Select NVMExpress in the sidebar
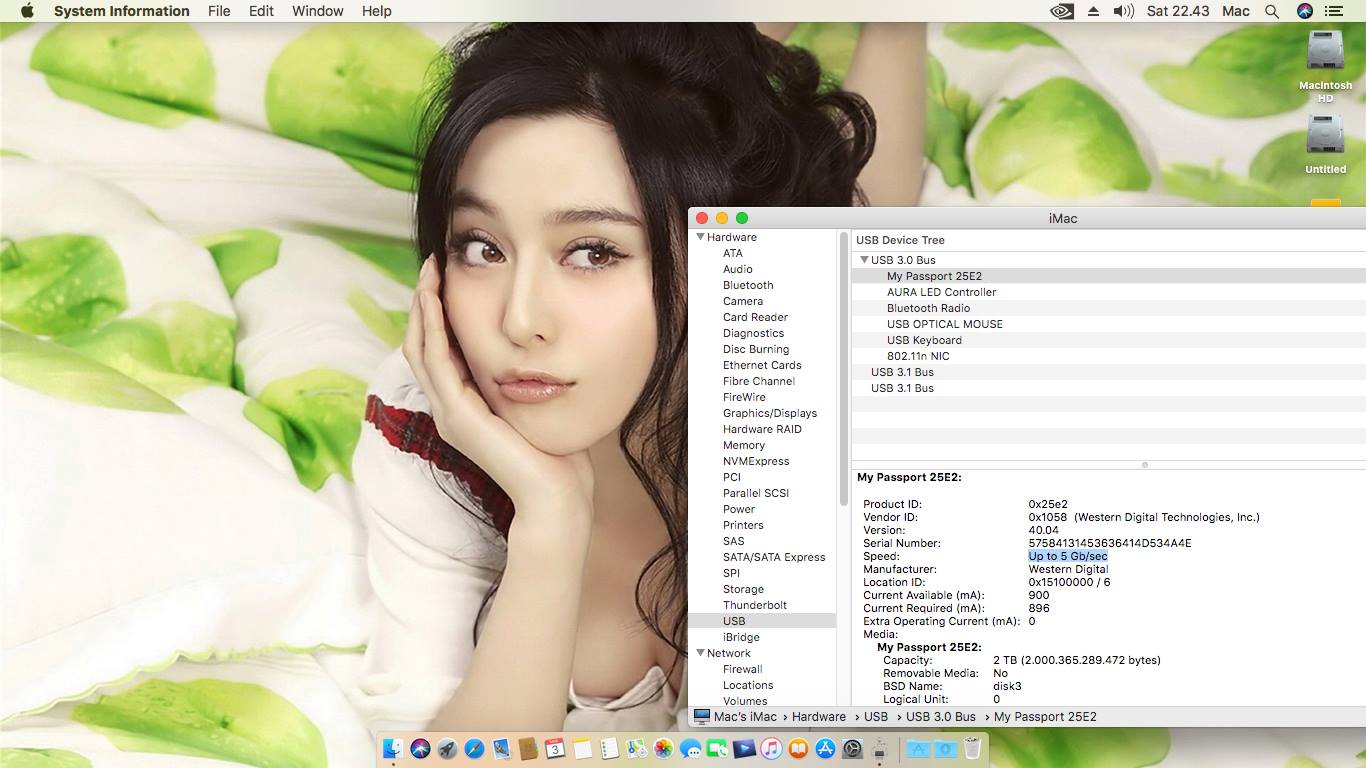Viewport: 1366px width, 768px height. point(756,461)
